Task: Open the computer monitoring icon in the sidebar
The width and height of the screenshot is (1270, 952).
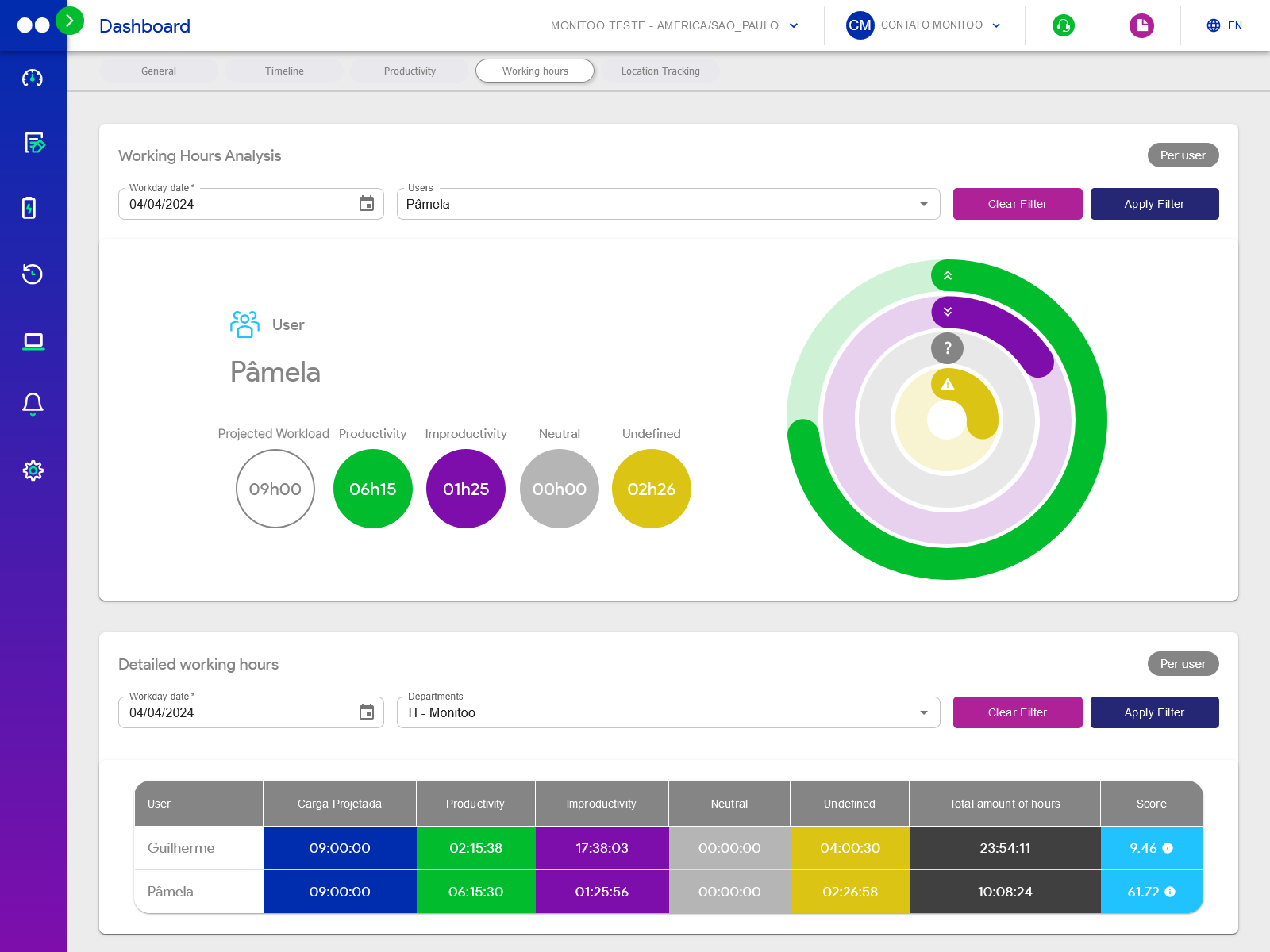Action: pos(33,340)
